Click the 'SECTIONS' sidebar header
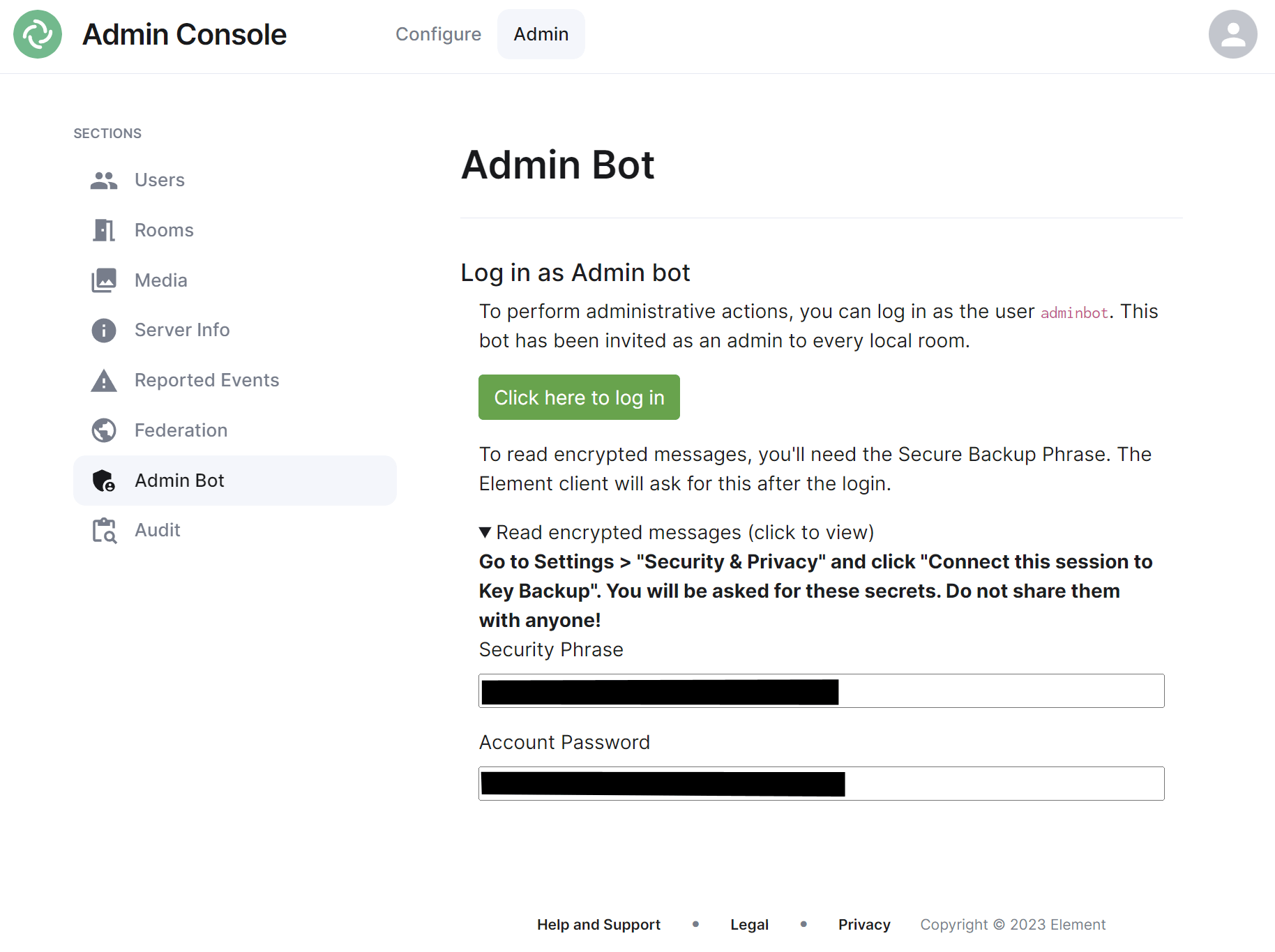Screen dimensions: 1275x952 pyautogui.click(x=107, y=133)
